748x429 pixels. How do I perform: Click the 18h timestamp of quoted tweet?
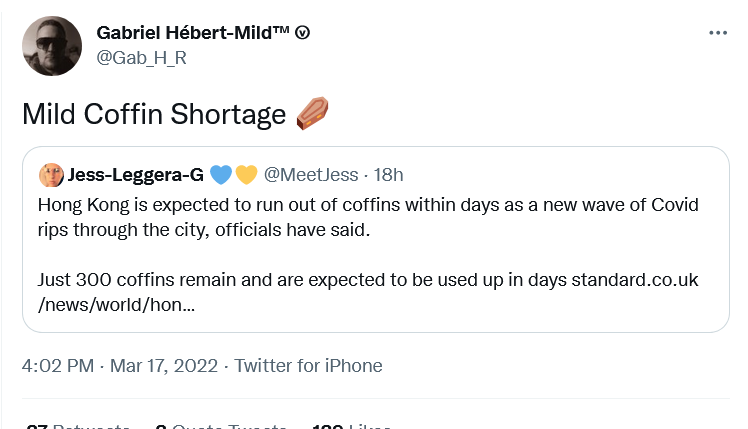[x=388, y=175]
